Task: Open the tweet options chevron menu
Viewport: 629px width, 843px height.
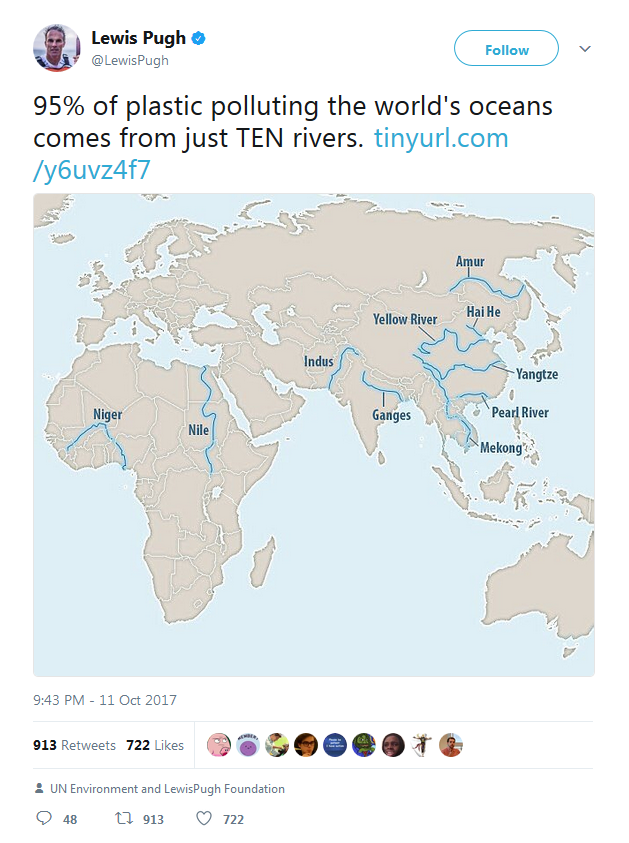Action: tap(587, 48)
